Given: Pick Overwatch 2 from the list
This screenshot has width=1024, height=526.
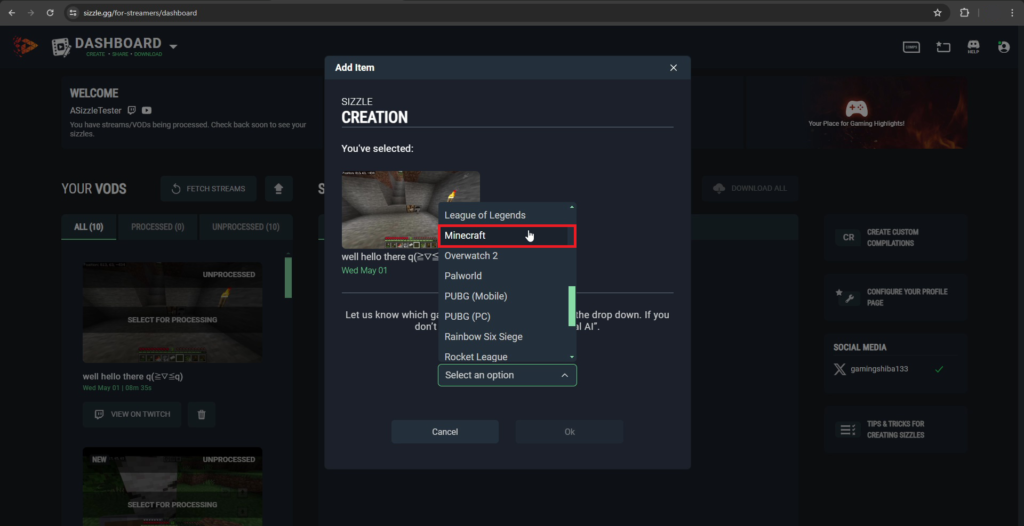Looking at the screenshot, I should tap(507, 255).
